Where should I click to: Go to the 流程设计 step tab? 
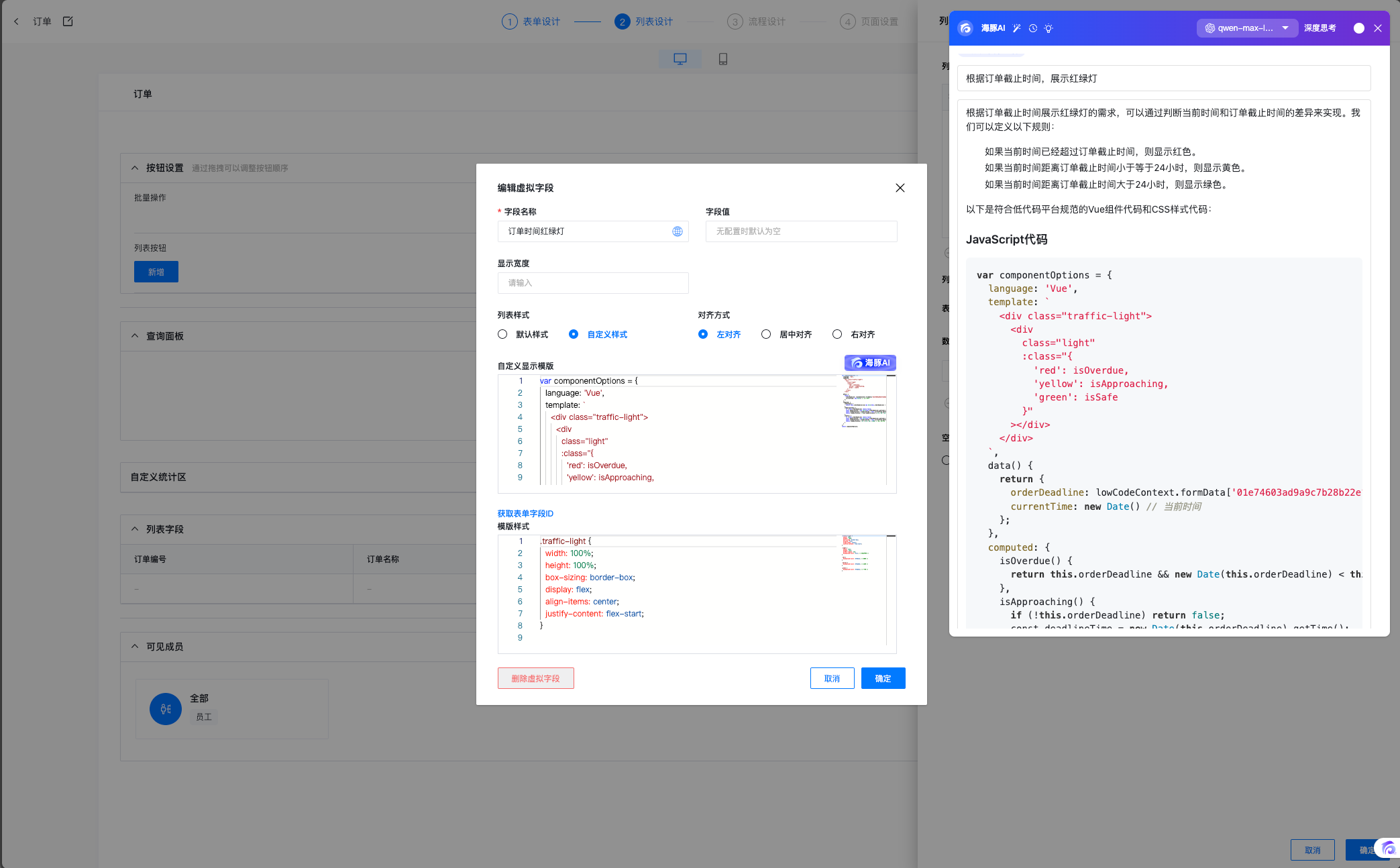tap(757, 21)
